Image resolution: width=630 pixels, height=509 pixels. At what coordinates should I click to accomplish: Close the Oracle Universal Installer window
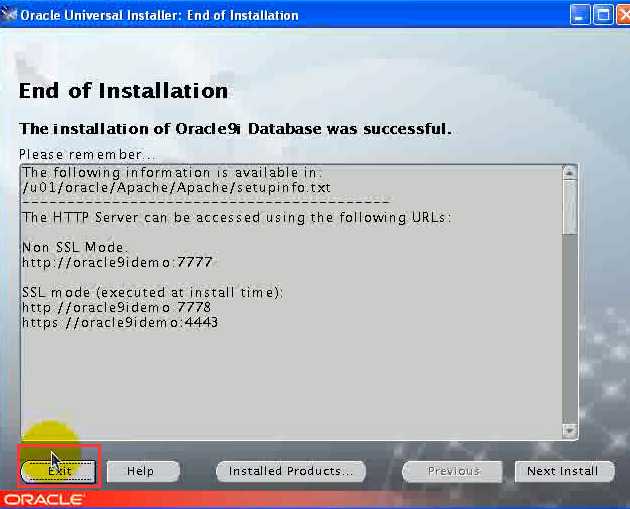click(624, 15)
